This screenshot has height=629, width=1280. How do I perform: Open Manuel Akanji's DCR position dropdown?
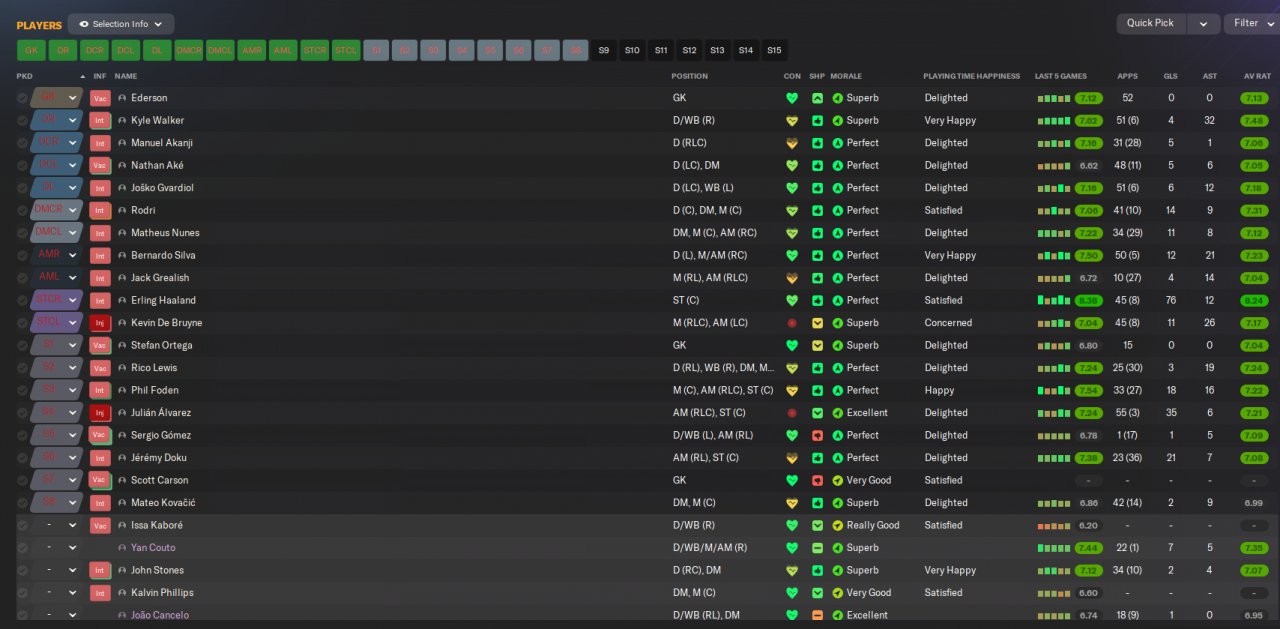[56, 143]
